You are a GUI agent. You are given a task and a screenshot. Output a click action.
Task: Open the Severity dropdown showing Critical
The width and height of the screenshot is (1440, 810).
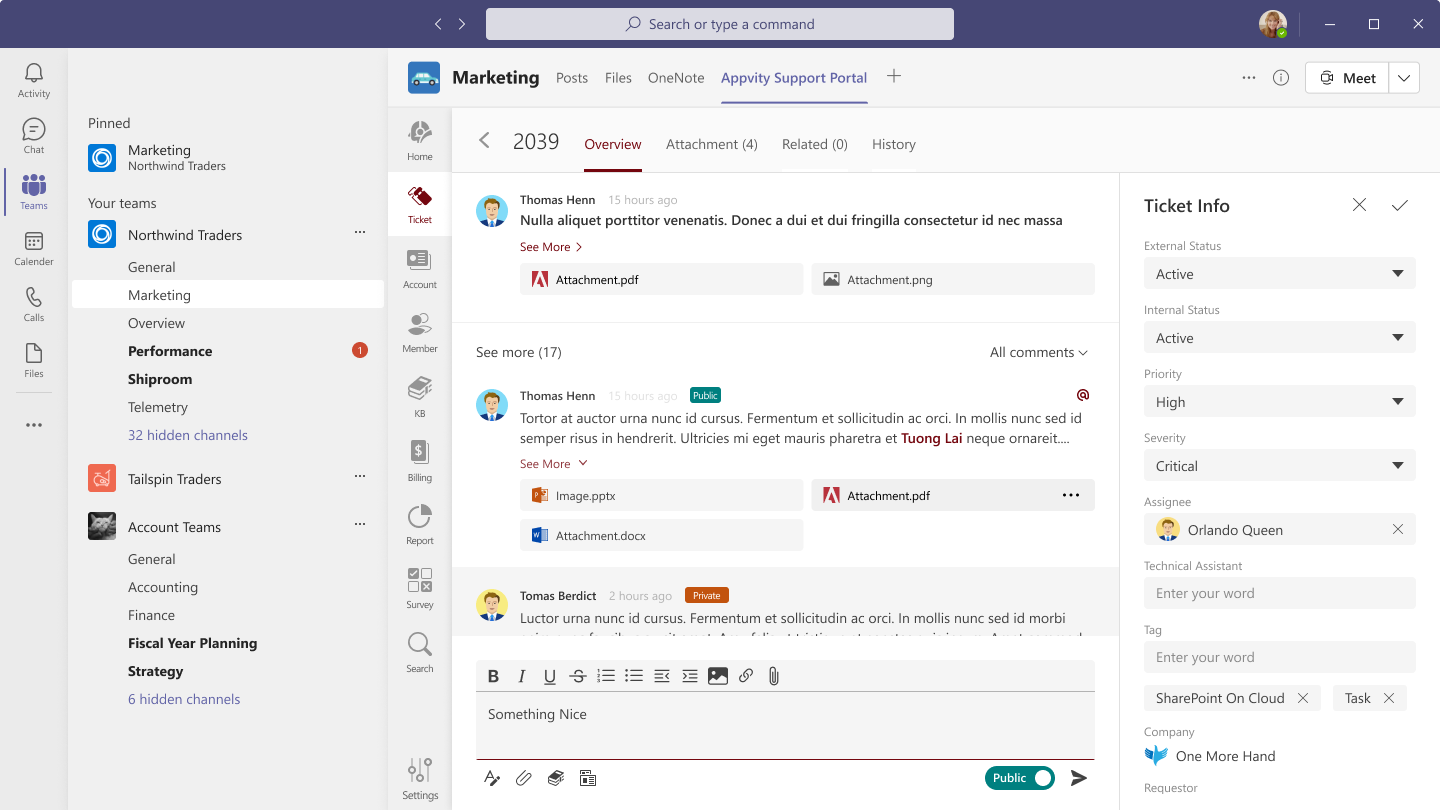[x=1279, y=466]
